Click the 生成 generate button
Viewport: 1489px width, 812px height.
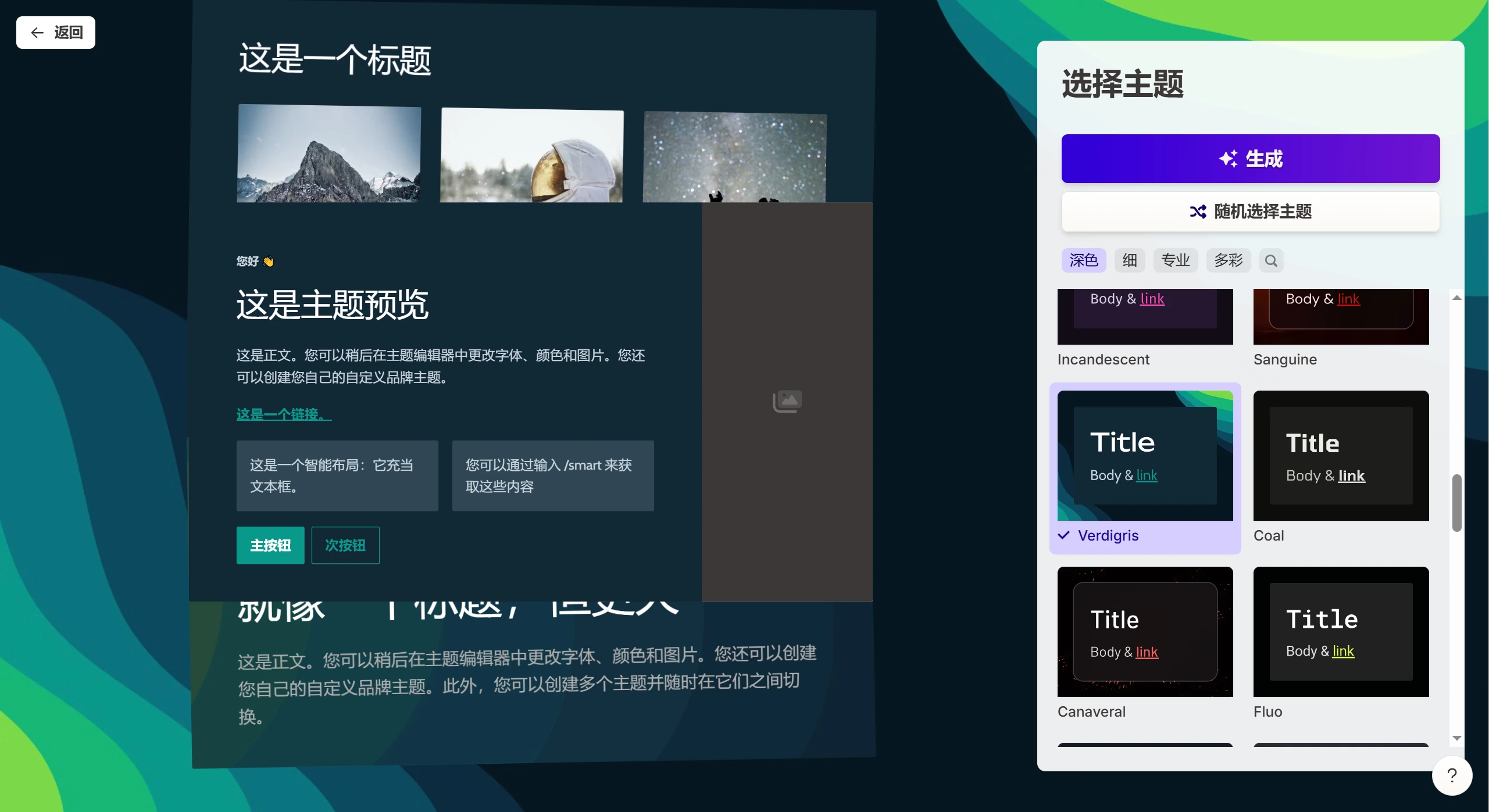(1250, 159)
